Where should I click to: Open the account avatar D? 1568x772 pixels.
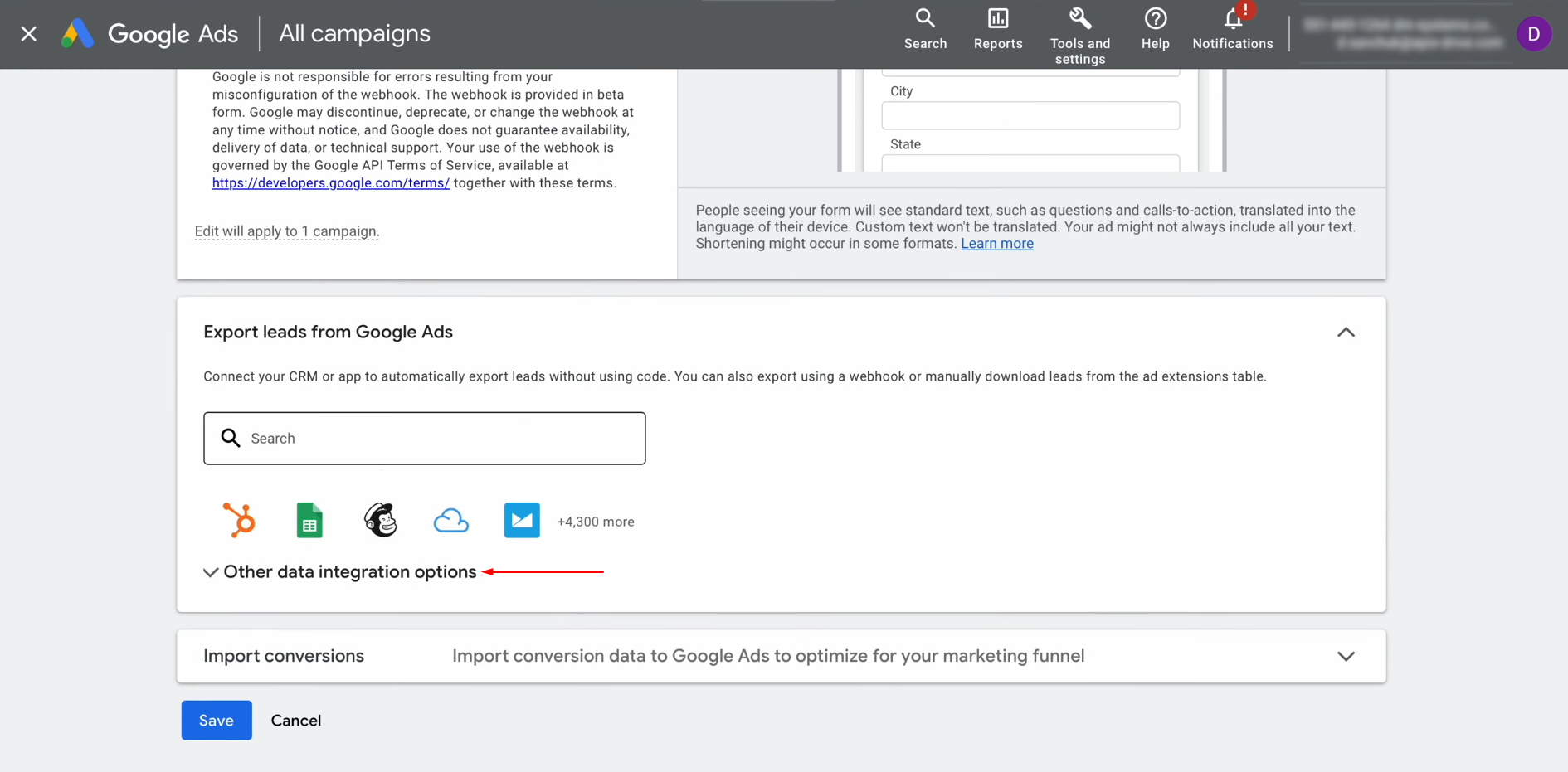(x=1534, y=34)
